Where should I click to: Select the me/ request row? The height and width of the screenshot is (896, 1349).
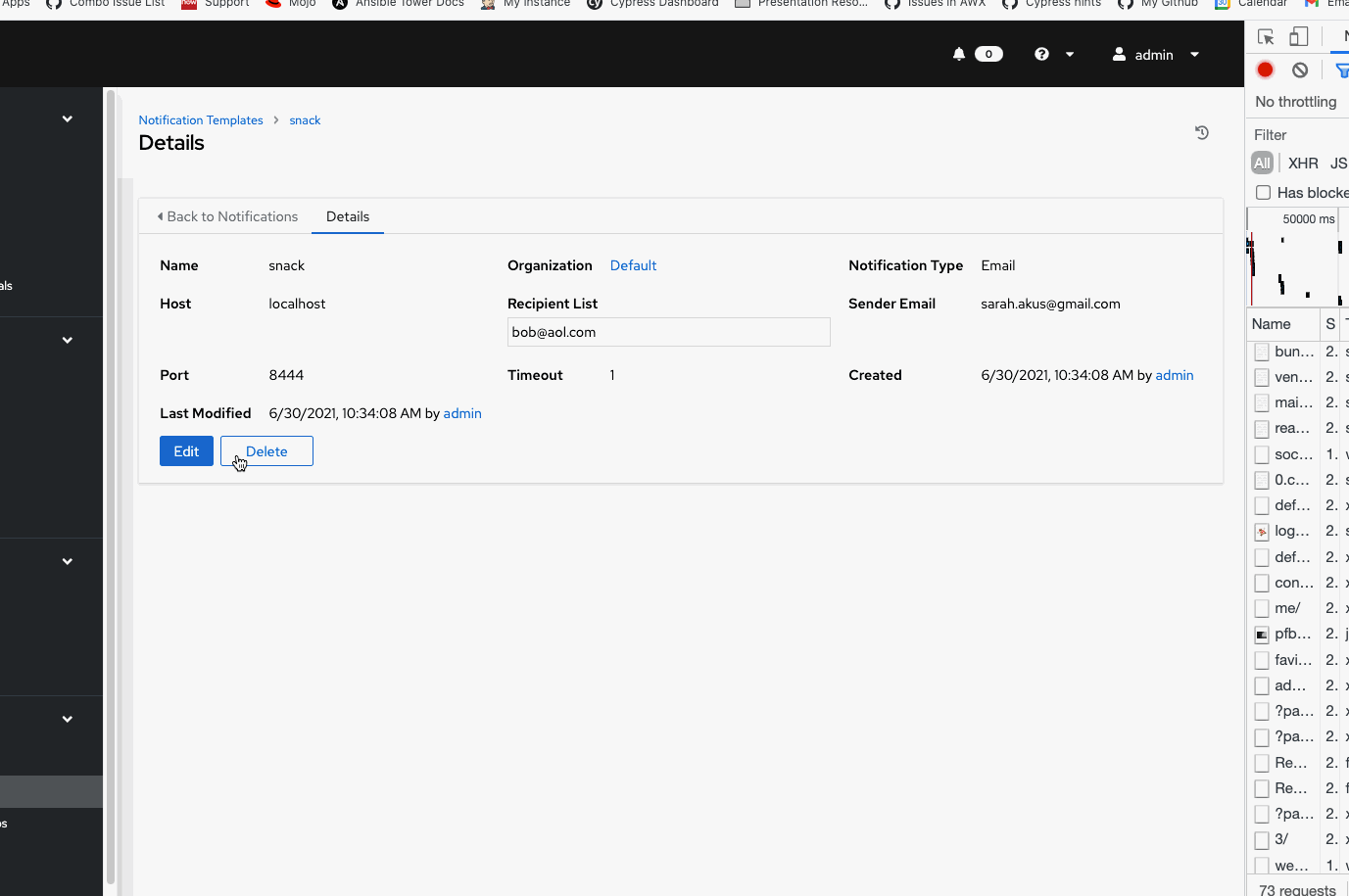(x=1297, y=608)
